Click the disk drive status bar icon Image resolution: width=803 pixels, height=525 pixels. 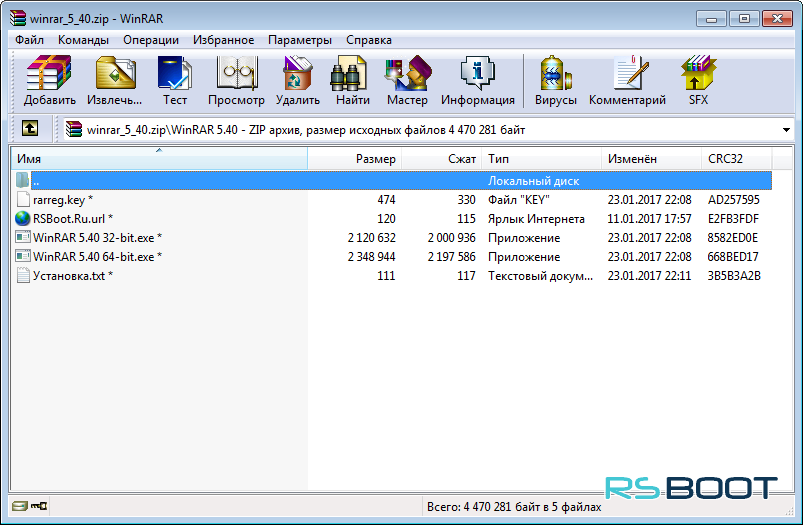coord(19,506)
